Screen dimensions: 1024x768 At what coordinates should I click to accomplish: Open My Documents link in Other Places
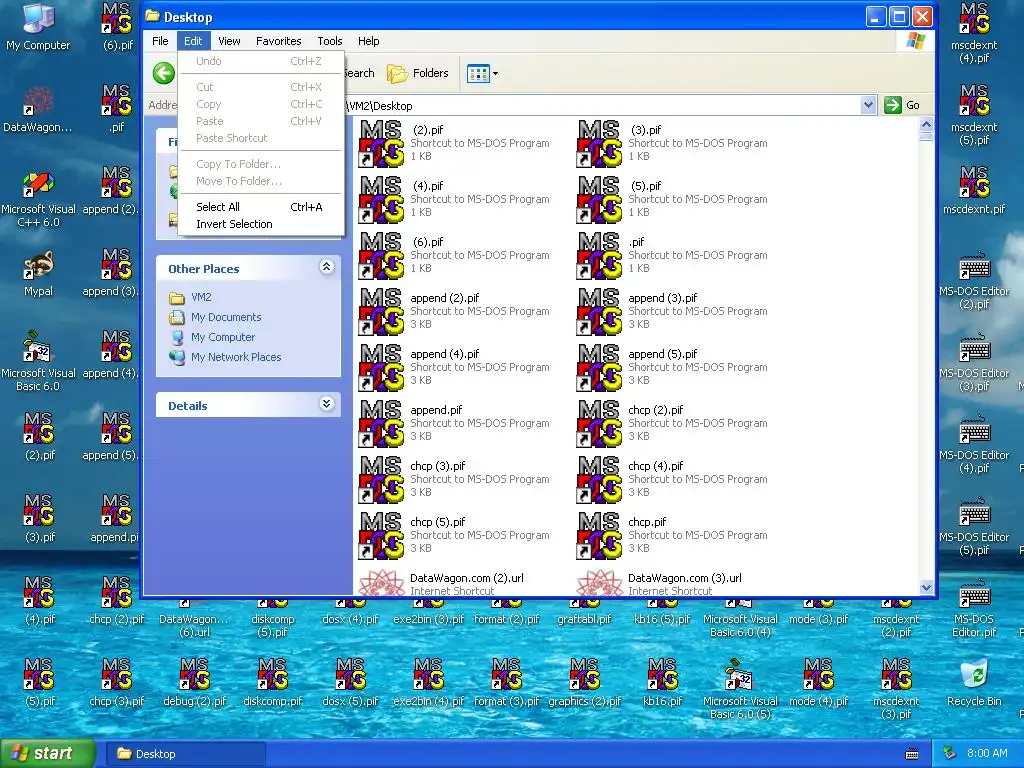[x=226, y=317]
